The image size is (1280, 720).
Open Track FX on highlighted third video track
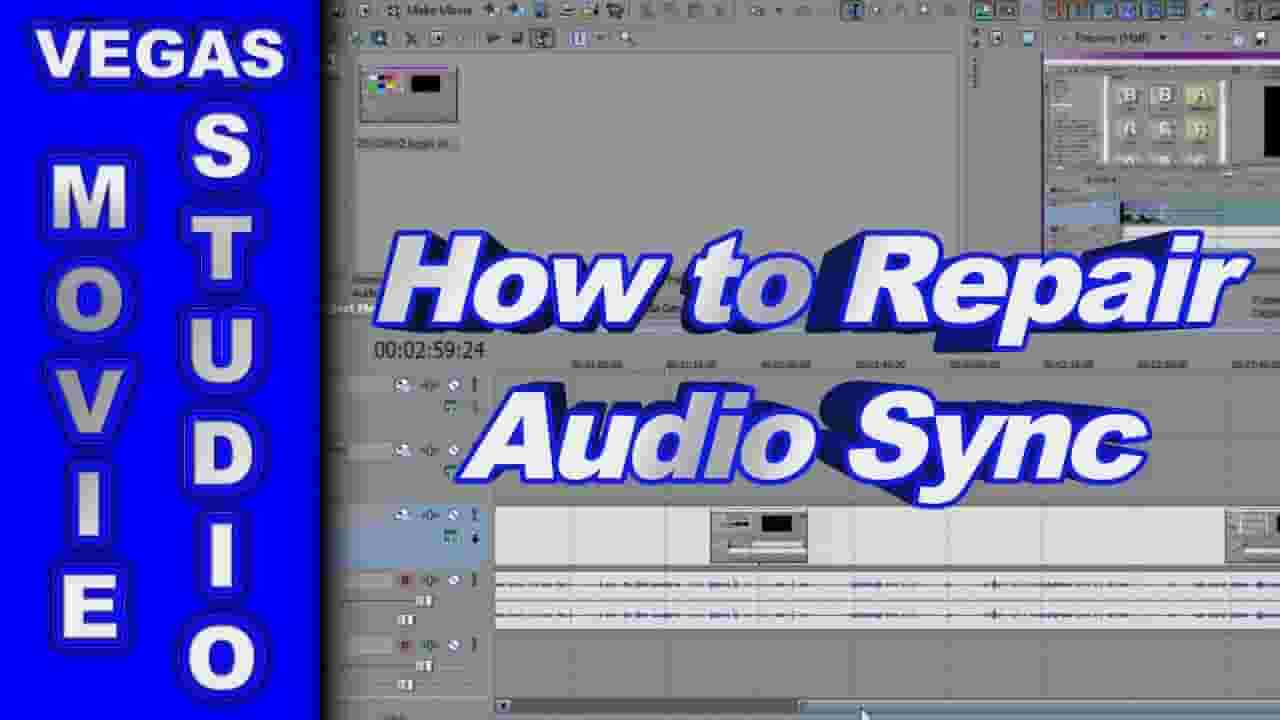[x=430, y=515]
